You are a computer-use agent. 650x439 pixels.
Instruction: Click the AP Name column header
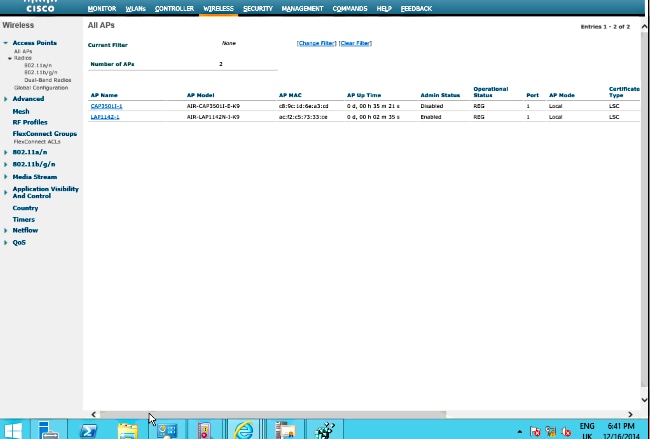[104, 95]
